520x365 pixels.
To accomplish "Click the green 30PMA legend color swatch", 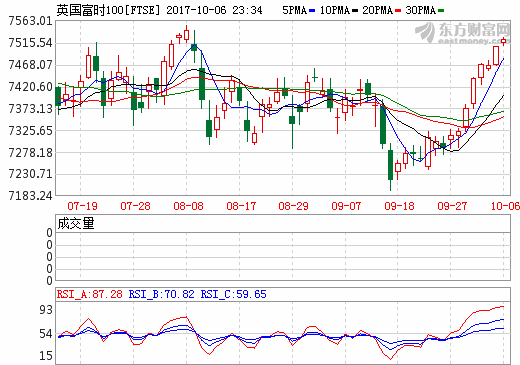I will point(441,11).
